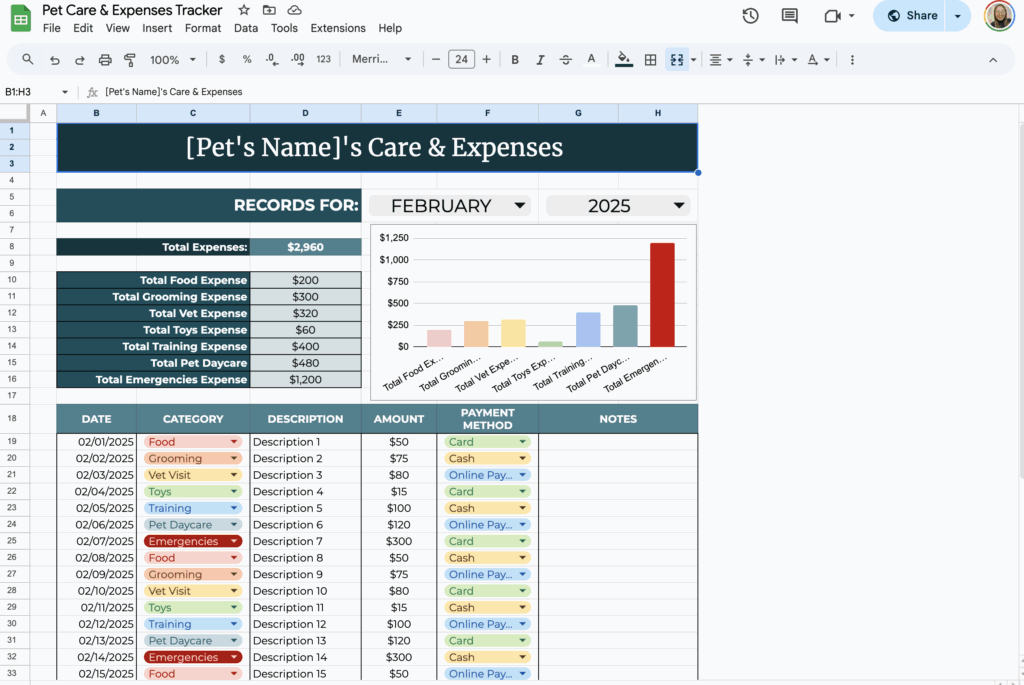The height and width of the screenshot is (685, 1024).
Task: Star the Pet Care & Expenses Tracker
Action: (243, 10)
